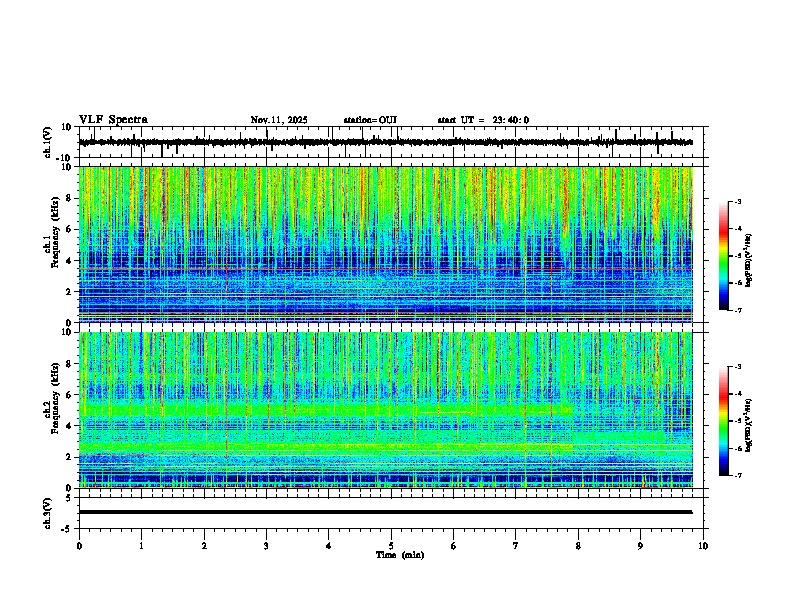The image size is (792, 612).
Task: Click the "6" tick on the Time axis
Action: point(454,546)
